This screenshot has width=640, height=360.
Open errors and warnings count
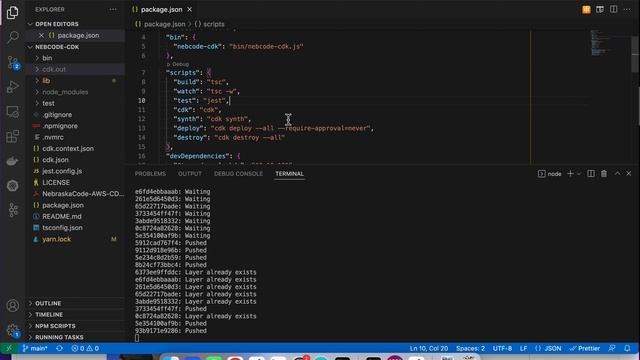[x=85, y=348]
